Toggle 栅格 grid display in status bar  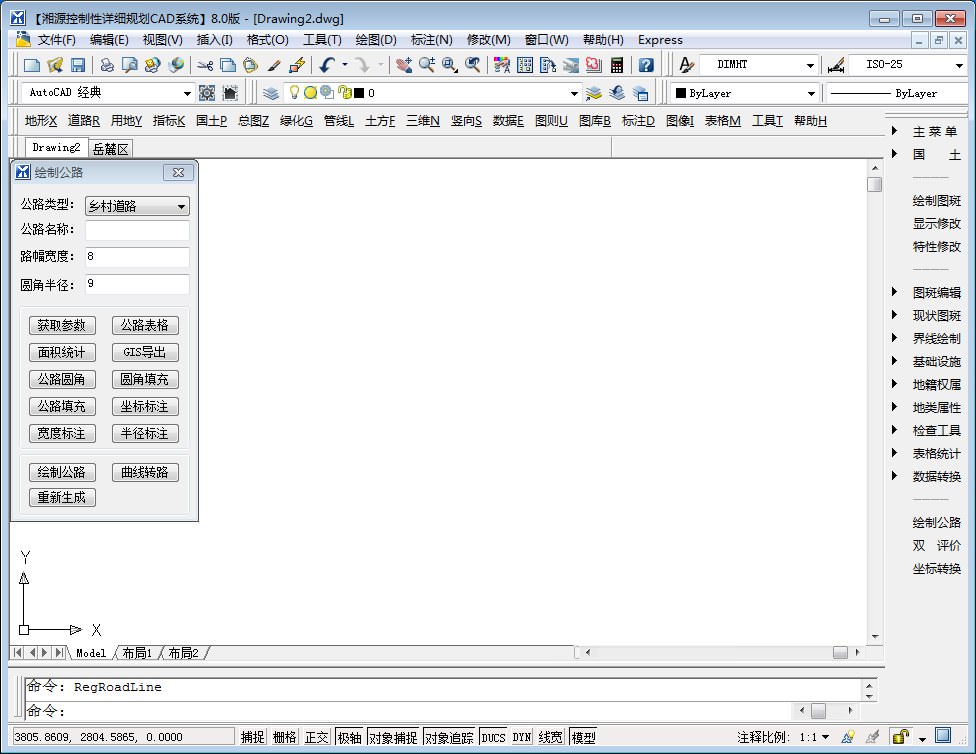click(x=285, y=737)
